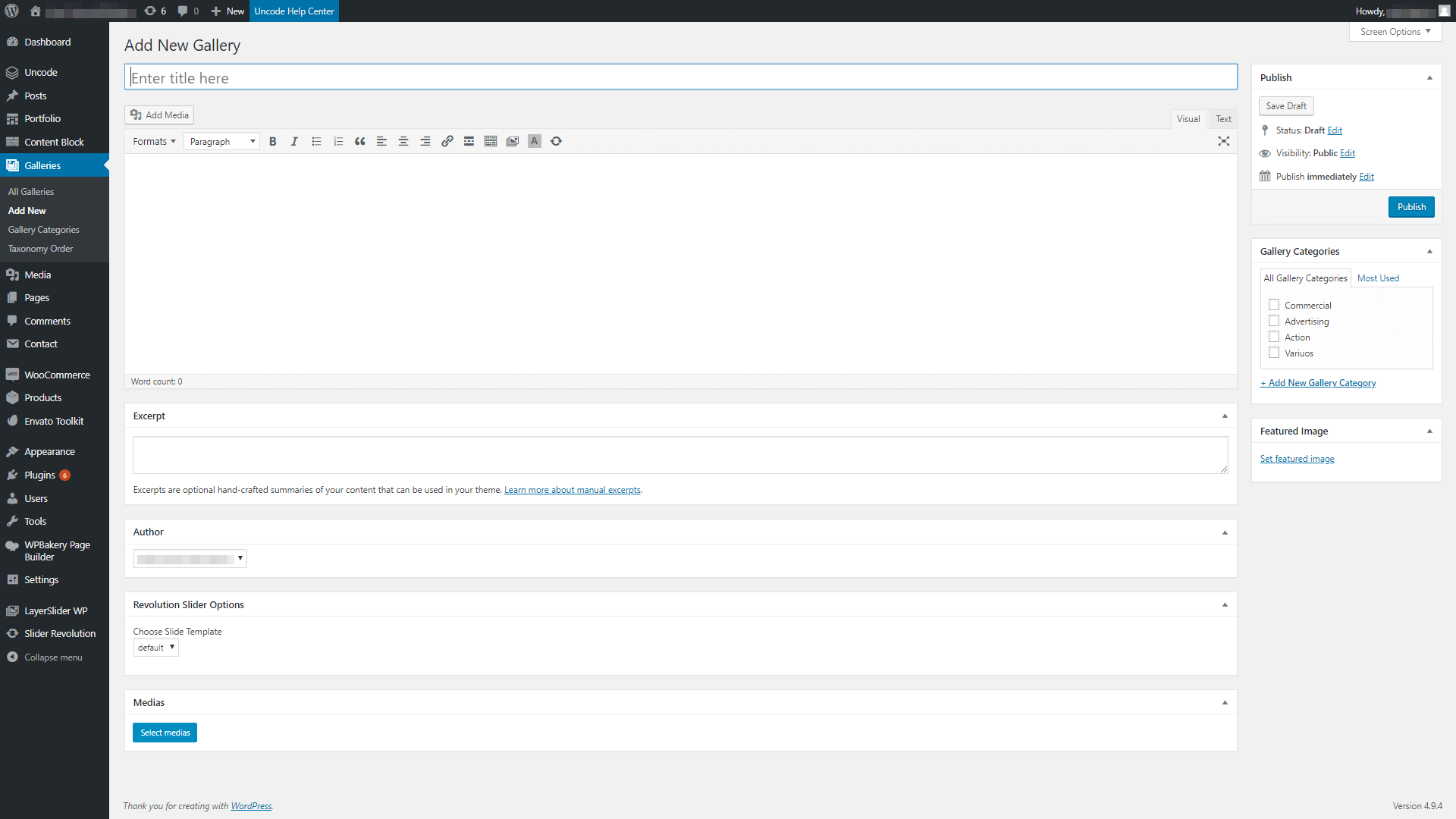Image resolution: width=1456 pixels, height=819 pixels.
Task: Align text center
Action: click(403, 141)
